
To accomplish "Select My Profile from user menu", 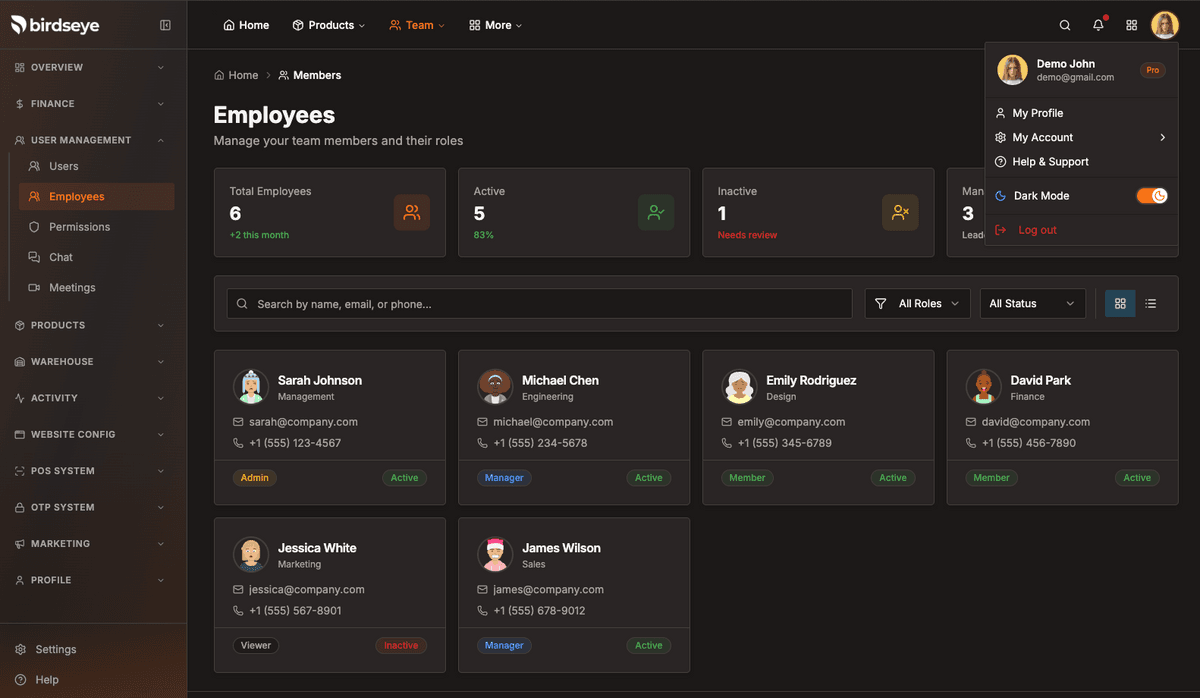I will (x=1037, y=113).
